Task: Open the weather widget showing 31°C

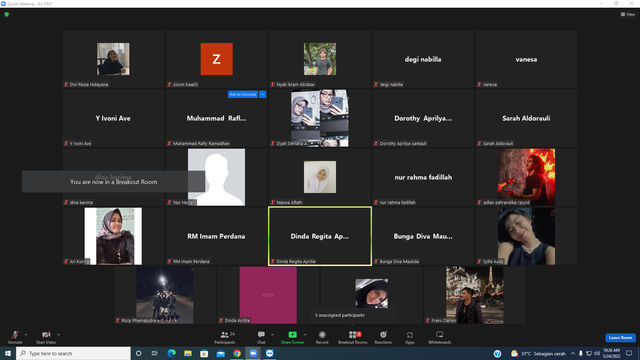Action: tap(538, 353)
